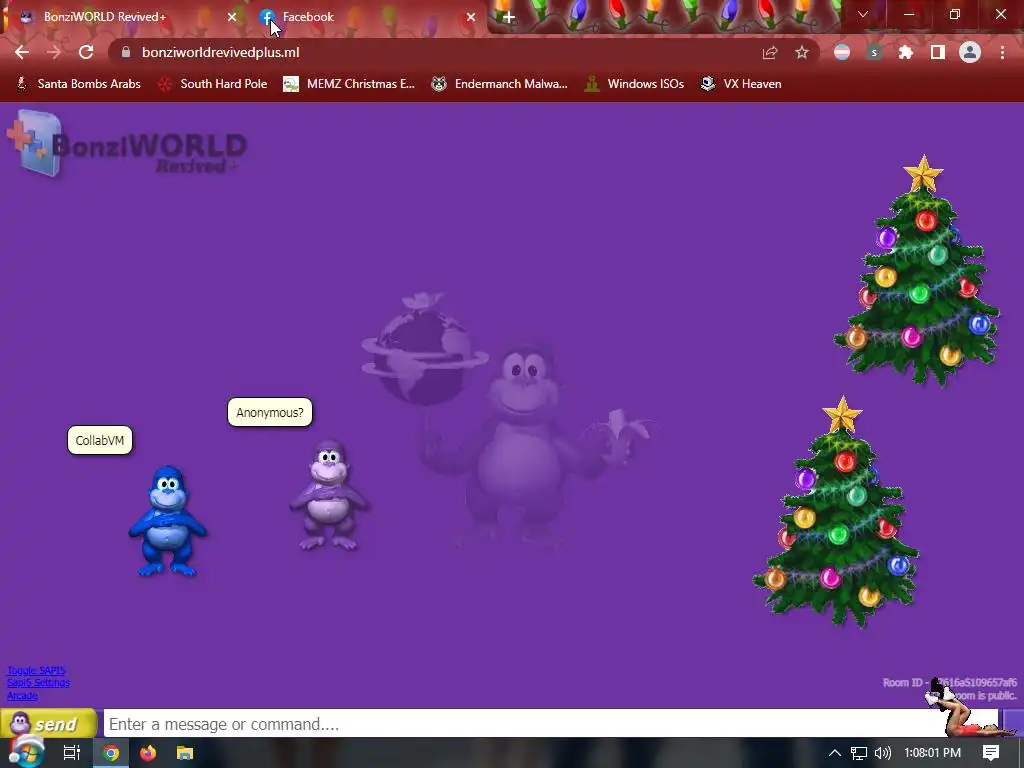Click the Chrome taskbar icon
1024x768 pixels.
112,753
